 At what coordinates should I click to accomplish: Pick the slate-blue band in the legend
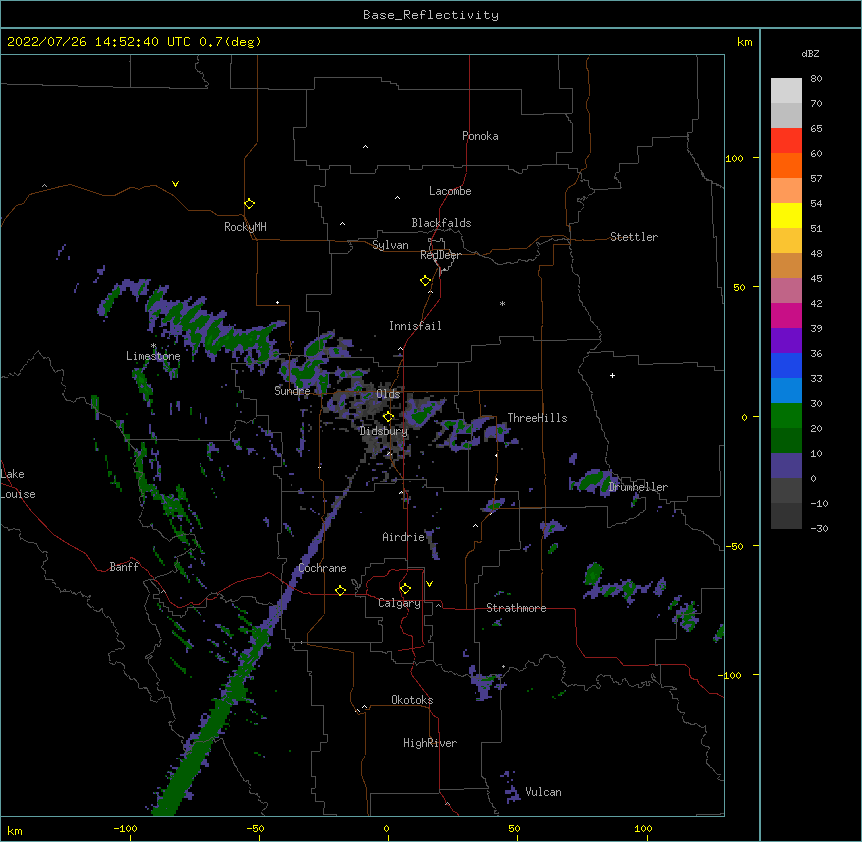pos(786,466)
